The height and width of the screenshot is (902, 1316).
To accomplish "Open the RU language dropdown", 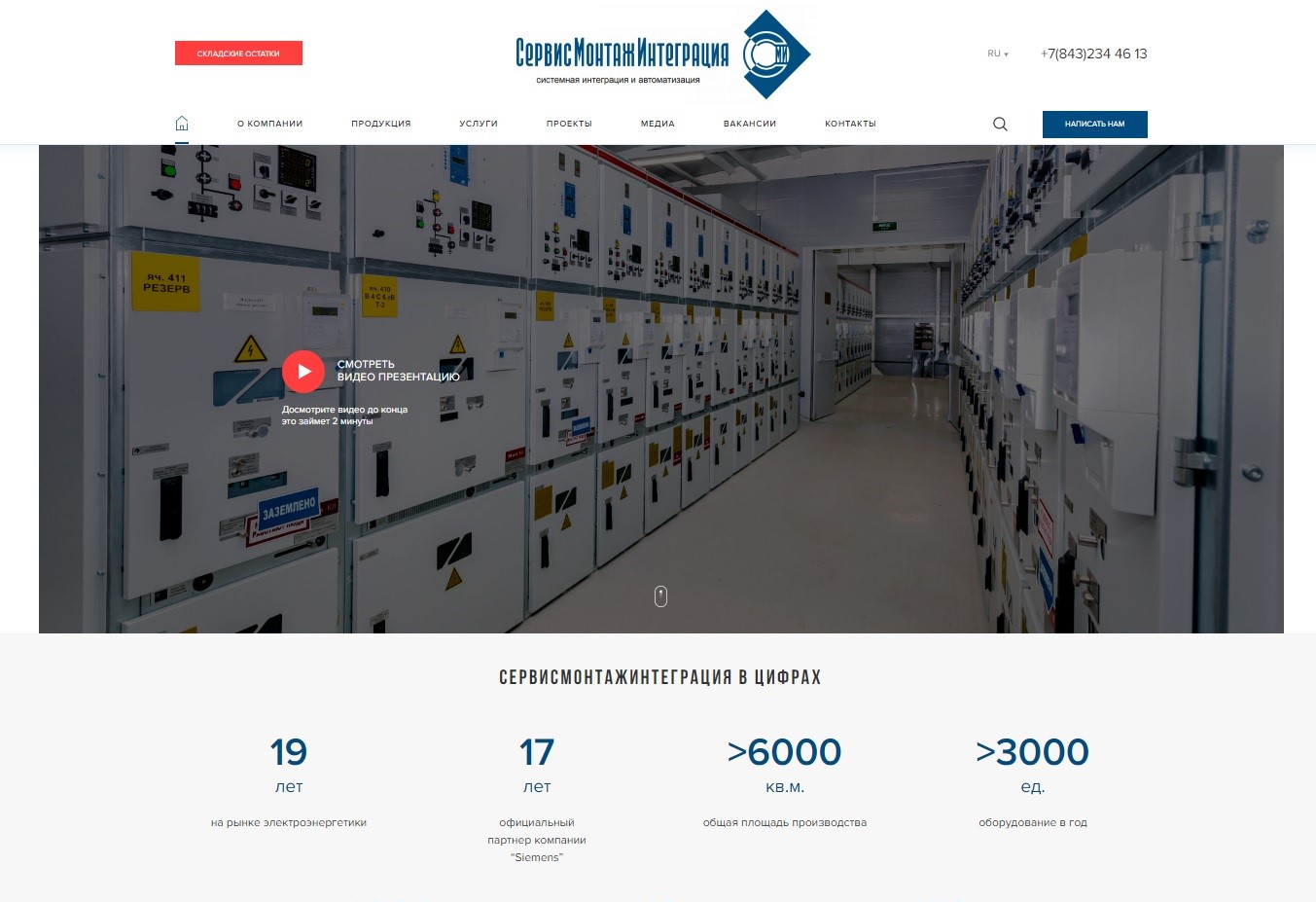I will pyautogui.click(x=998, y=54).
